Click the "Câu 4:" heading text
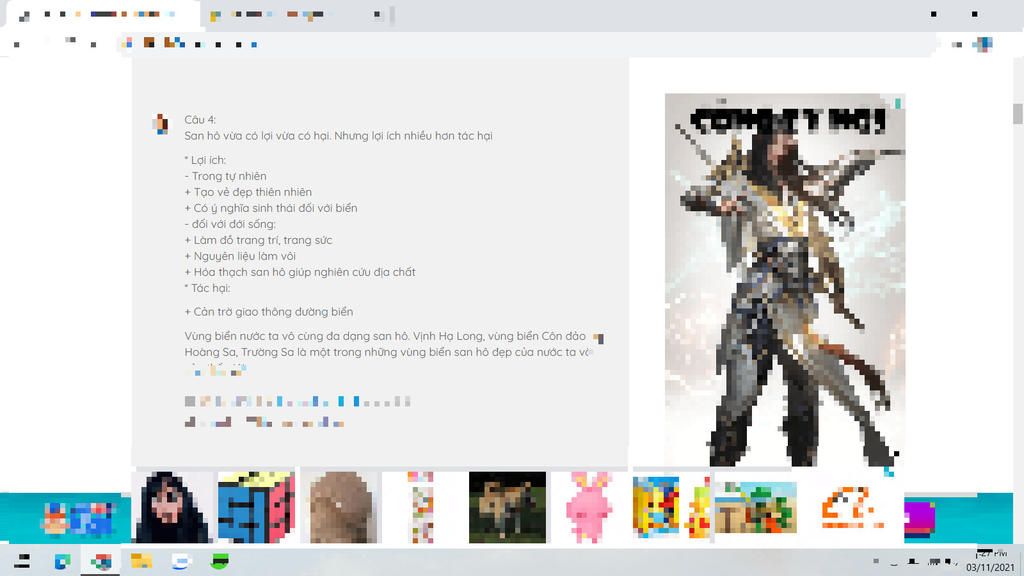This screenshot has height=576, width=1024. pyautogui.click(x=200, y=120)
